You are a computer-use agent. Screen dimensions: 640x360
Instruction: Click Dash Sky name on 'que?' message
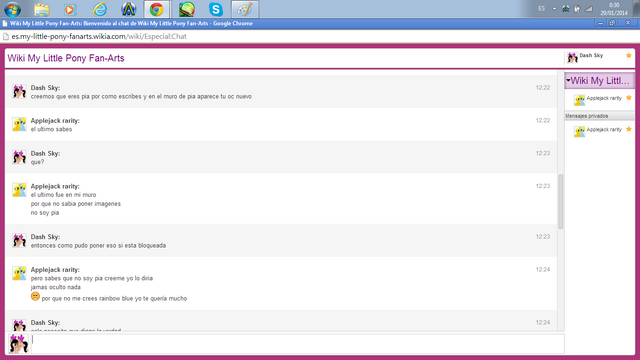click(45, 153)
